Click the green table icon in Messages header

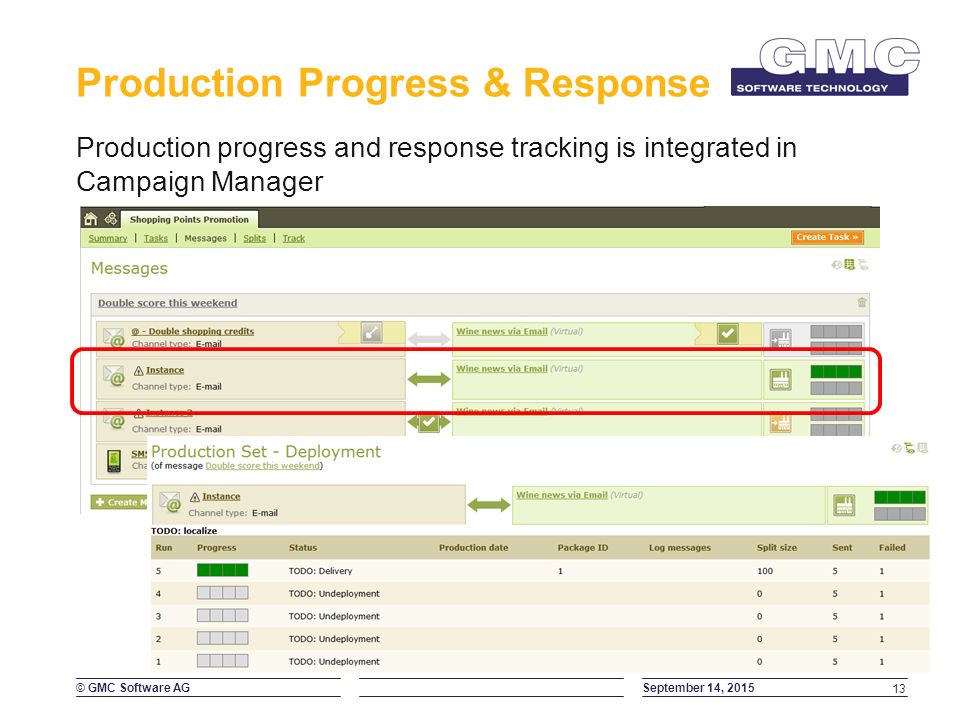pos(849,264)
